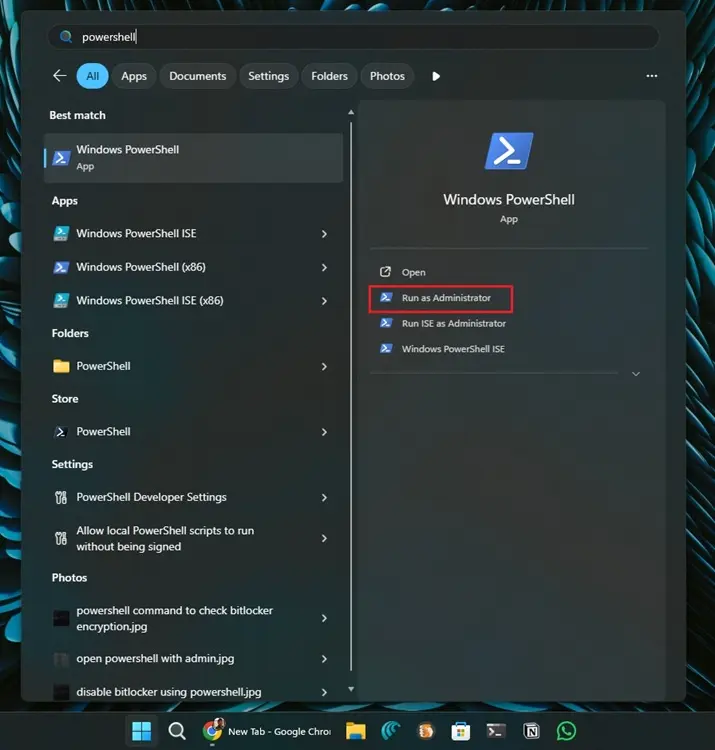Switch to the Folders filter tab
715x750 pixels.
[329, 76]
